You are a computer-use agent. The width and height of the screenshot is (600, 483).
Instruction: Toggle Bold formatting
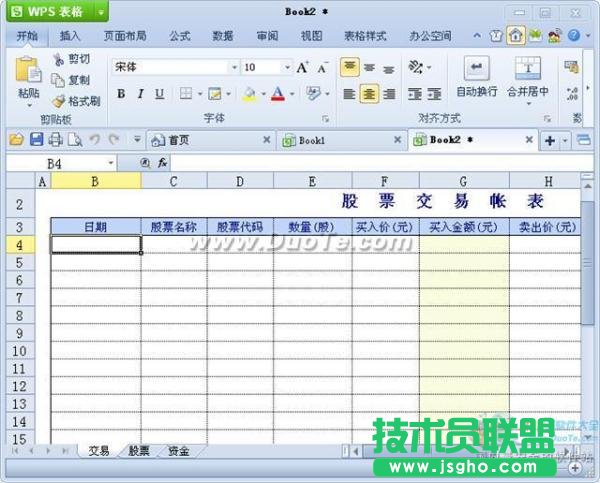(121, 94)
